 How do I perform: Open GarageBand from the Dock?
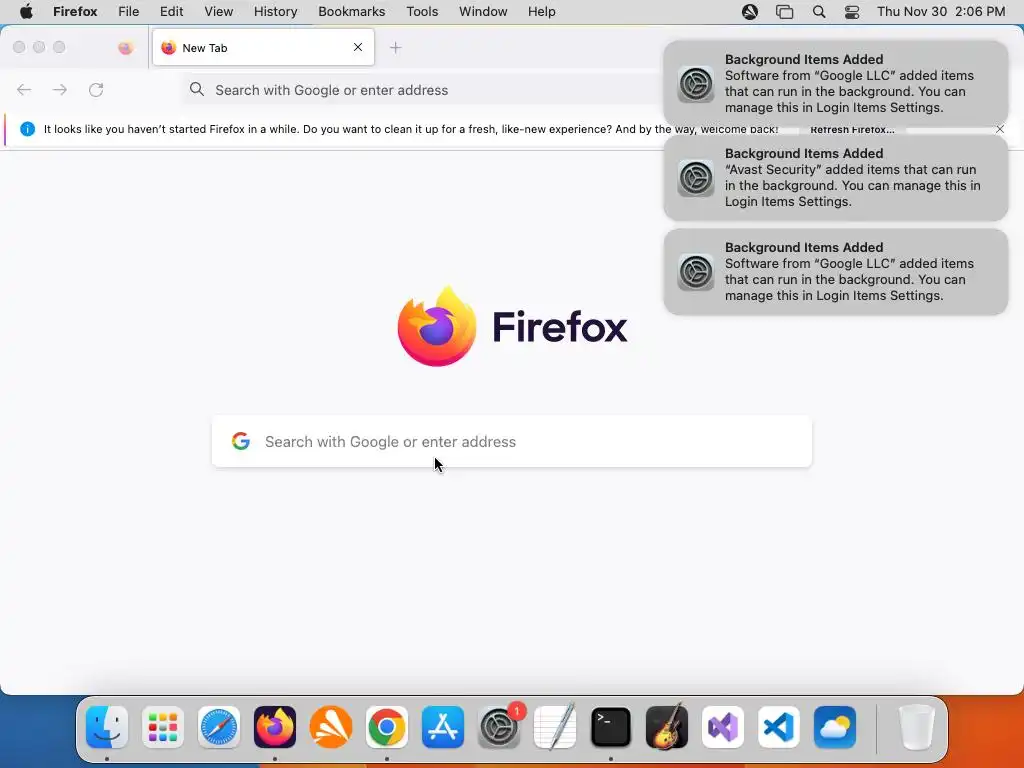tap(667, 727)
